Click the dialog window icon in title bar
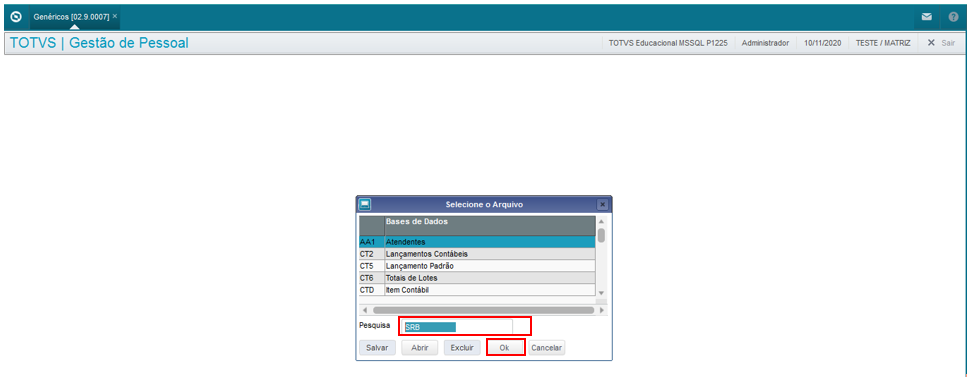This screenshot has width=972, height=377. (364, 204)
